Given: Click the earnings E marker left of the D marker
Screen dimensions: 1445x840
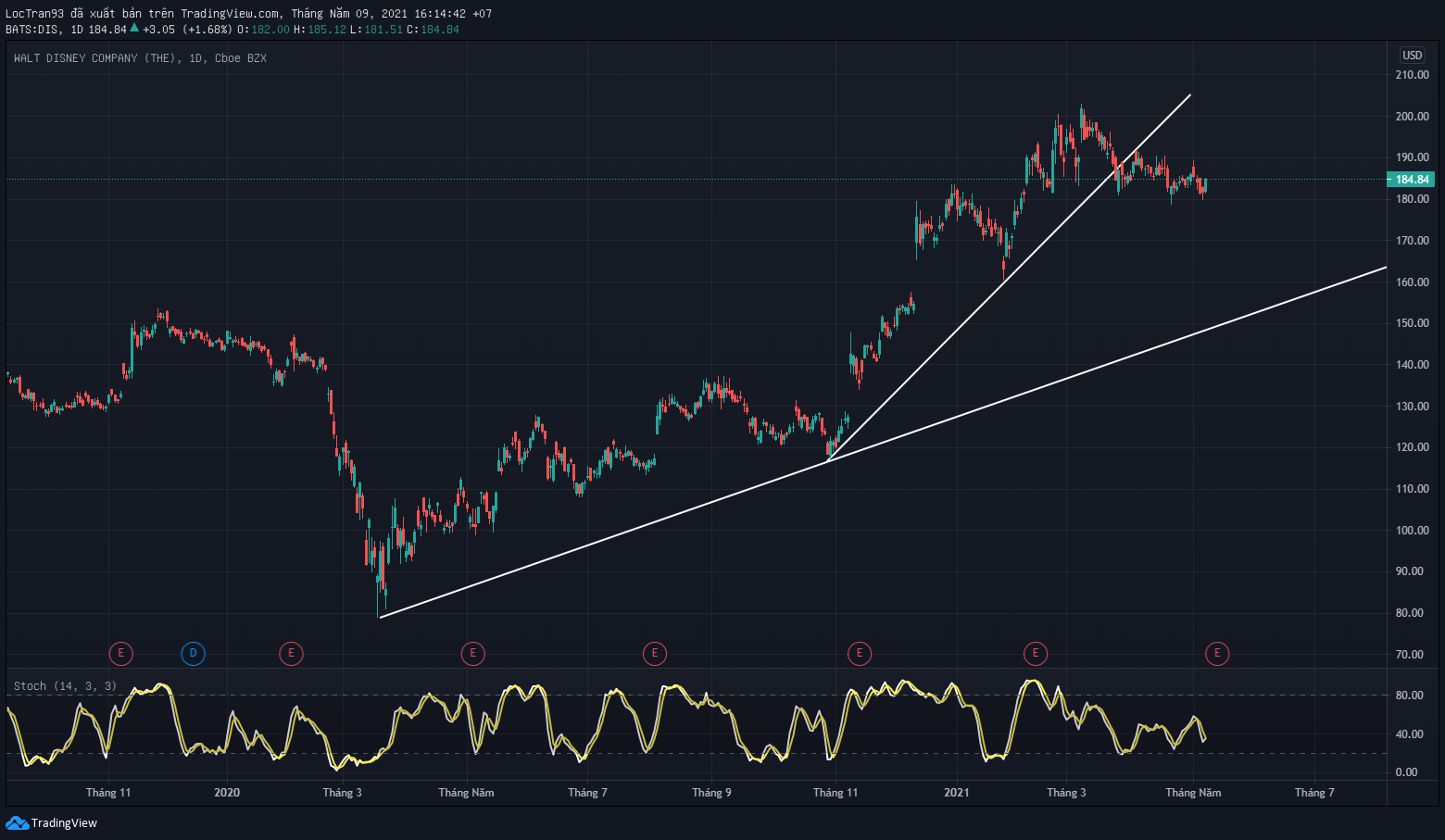Looking at the screenshot, I should (x=120, y=654).
